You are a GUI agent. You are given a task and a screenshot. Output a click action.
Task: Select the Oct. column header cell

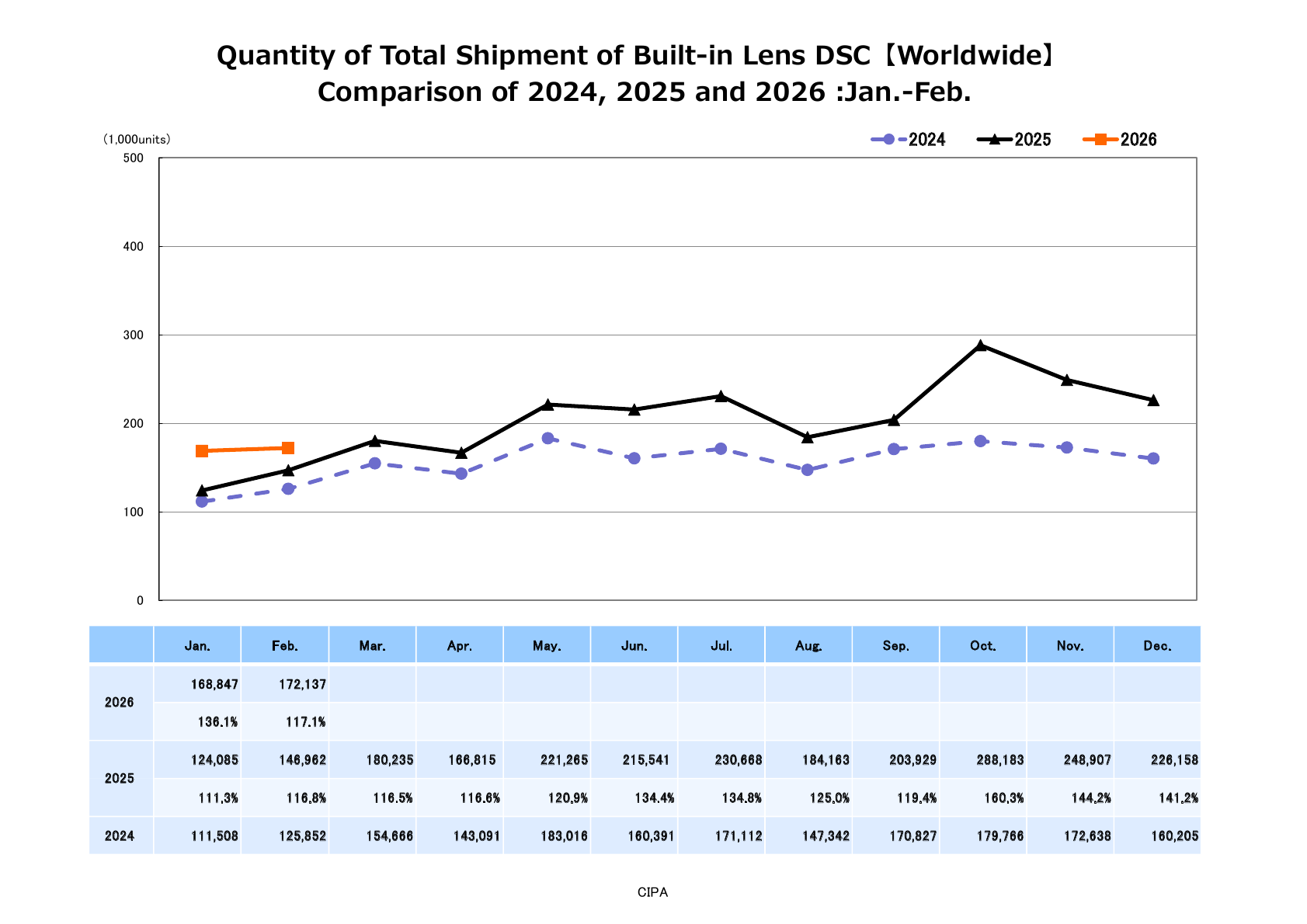pyautogui.click(x=982, y=645)
